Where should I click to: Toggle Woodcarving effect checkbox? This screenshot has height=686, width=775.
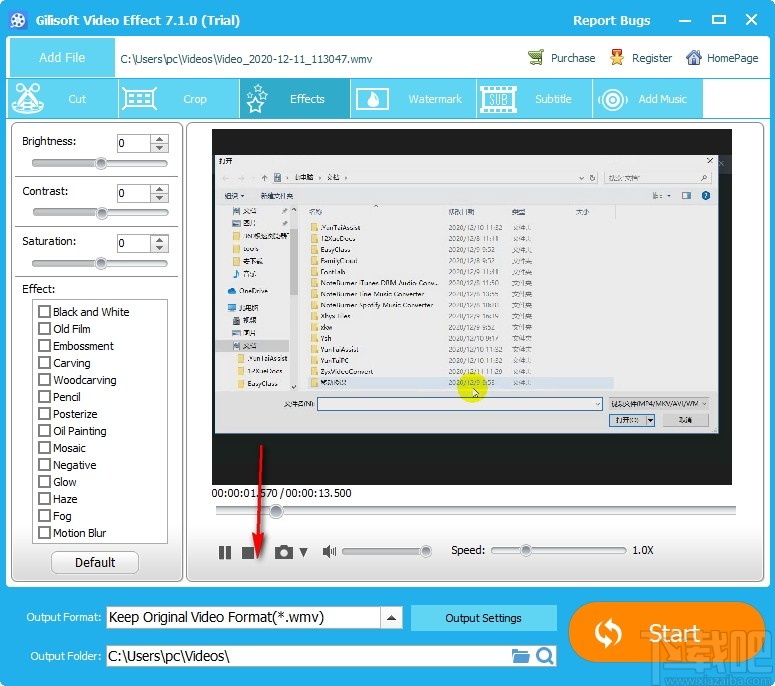pyautogui.click(x=44, y=380)
